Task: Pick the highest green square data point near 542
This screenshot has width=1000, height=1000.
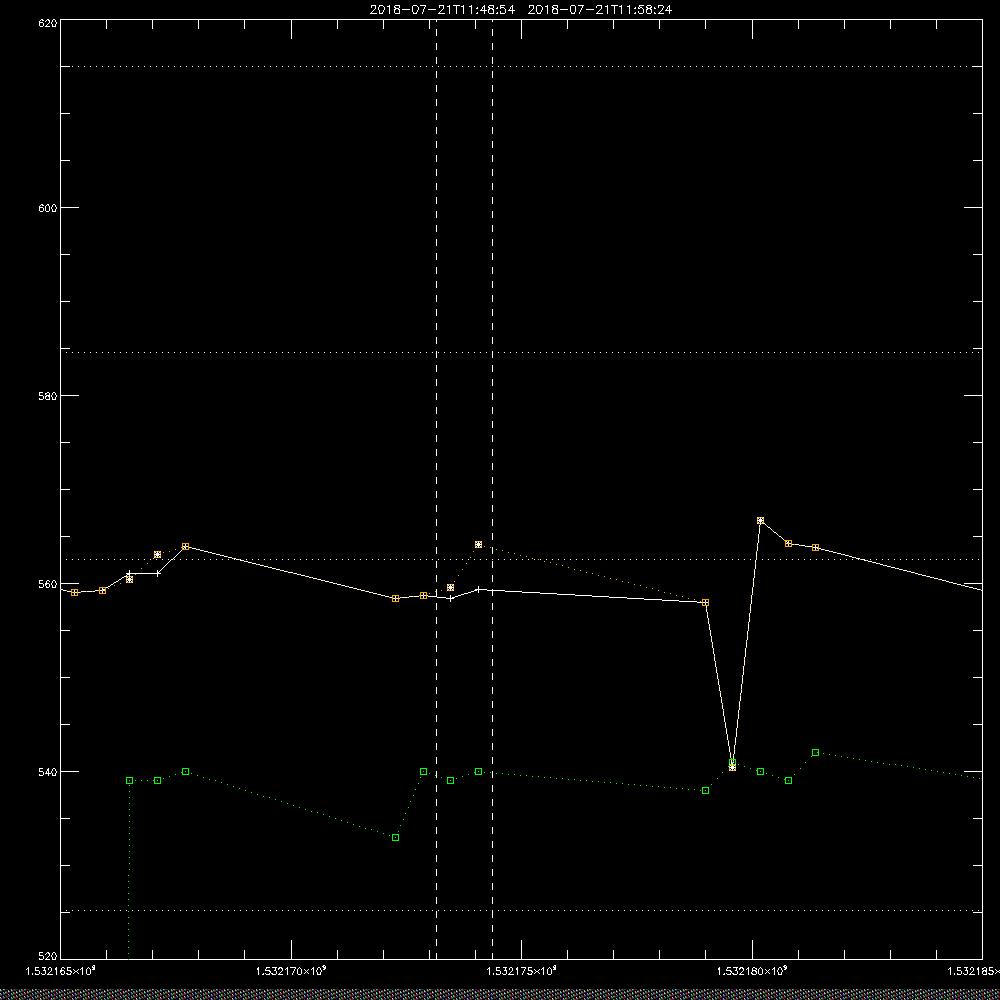Action: coord(815,753)
